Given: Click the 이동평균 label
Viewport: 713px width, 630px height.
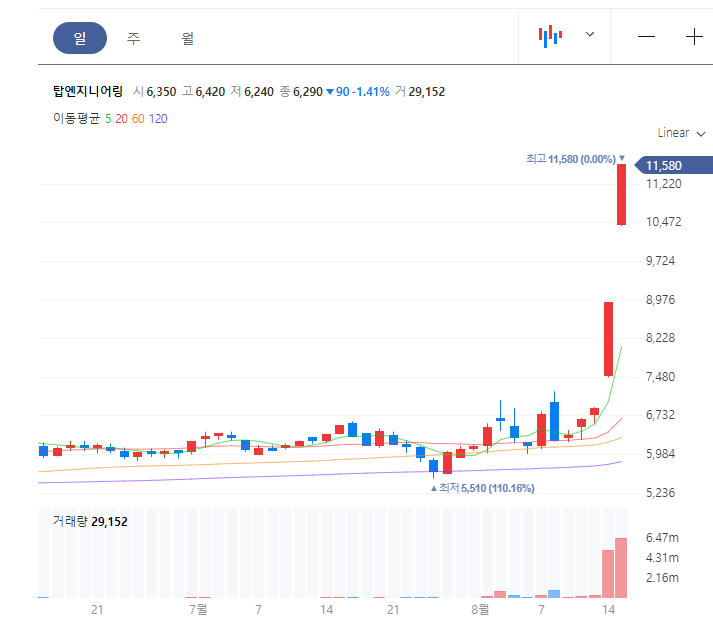Looking at the screenshot, I should point(76,119).
